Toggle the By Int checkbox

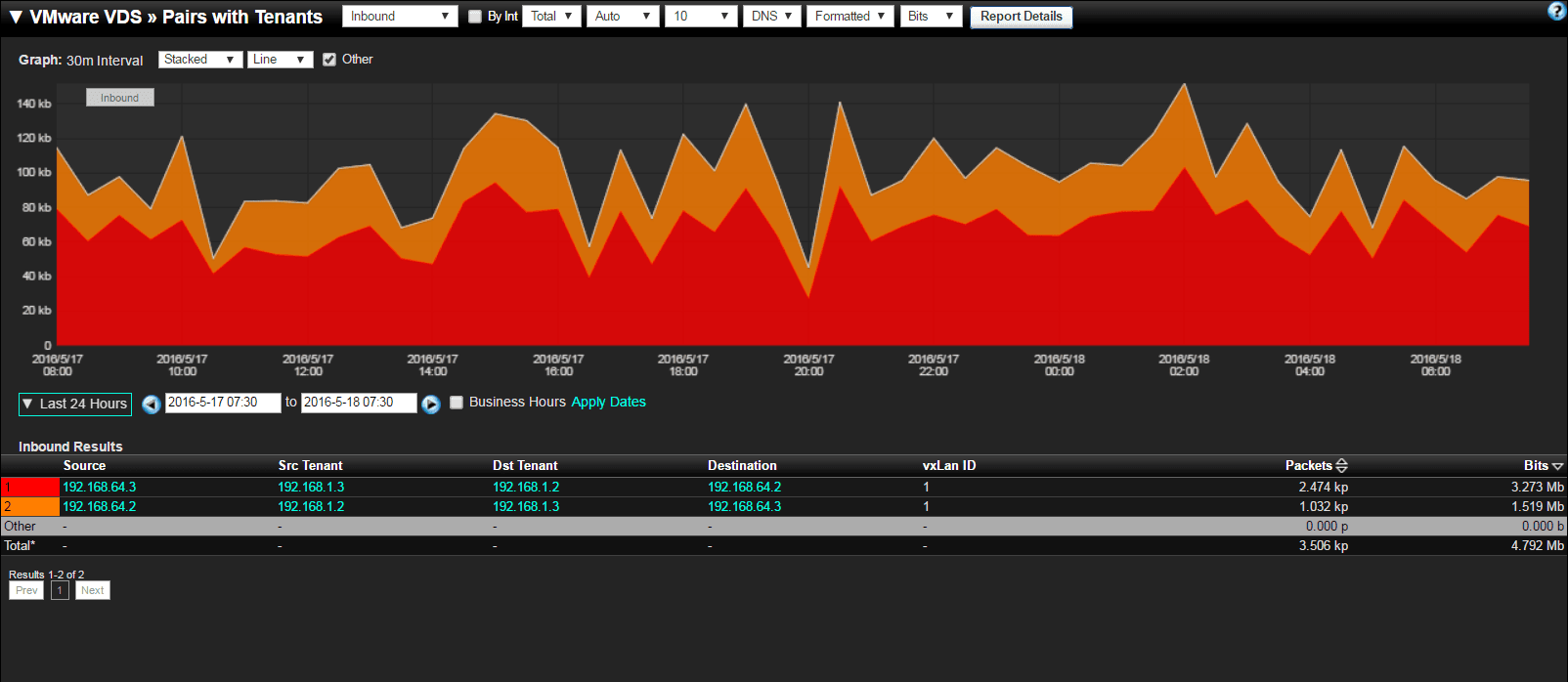coord(475,17)
